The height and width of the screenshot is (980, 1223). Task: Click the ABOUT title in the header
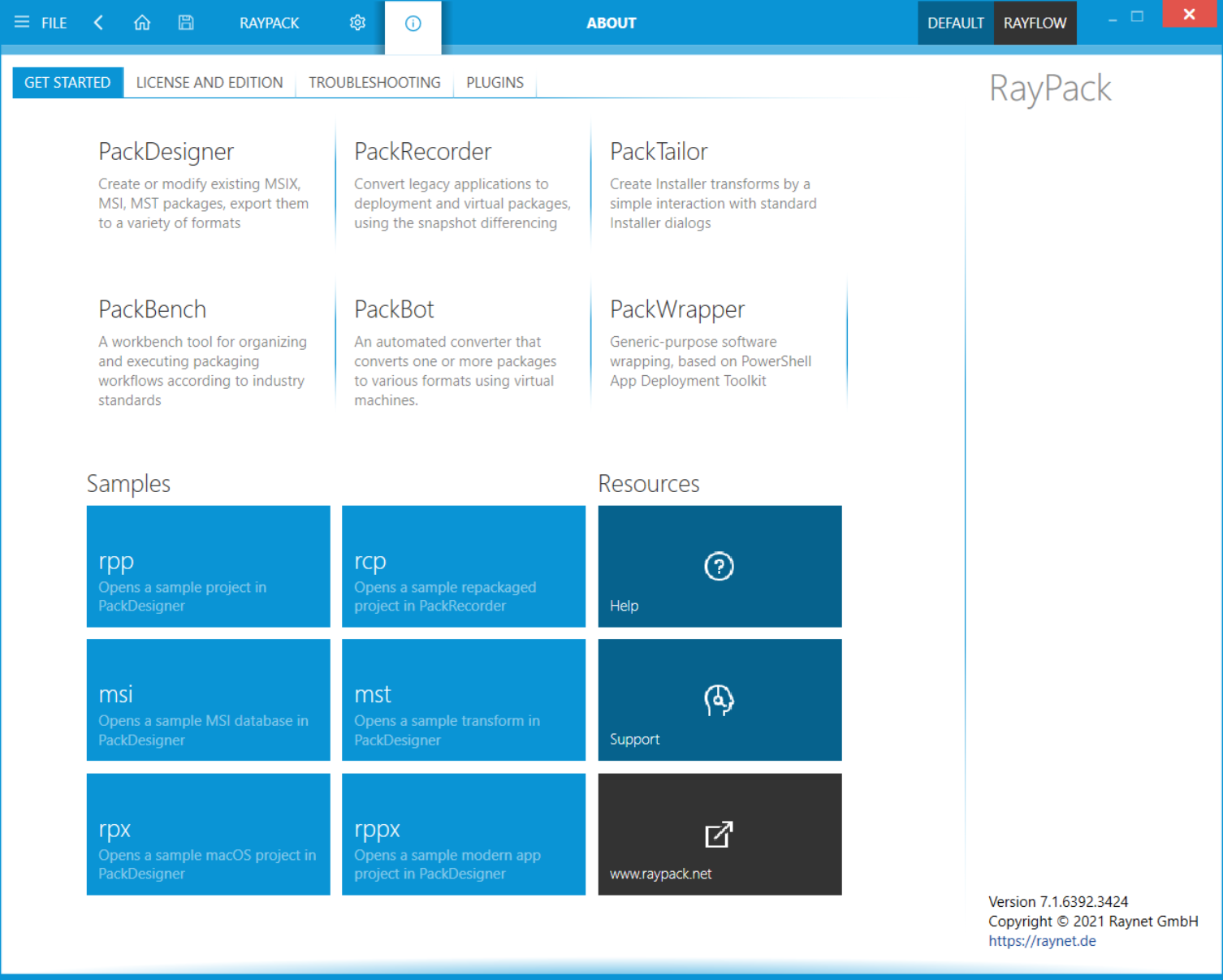[611, 23]
